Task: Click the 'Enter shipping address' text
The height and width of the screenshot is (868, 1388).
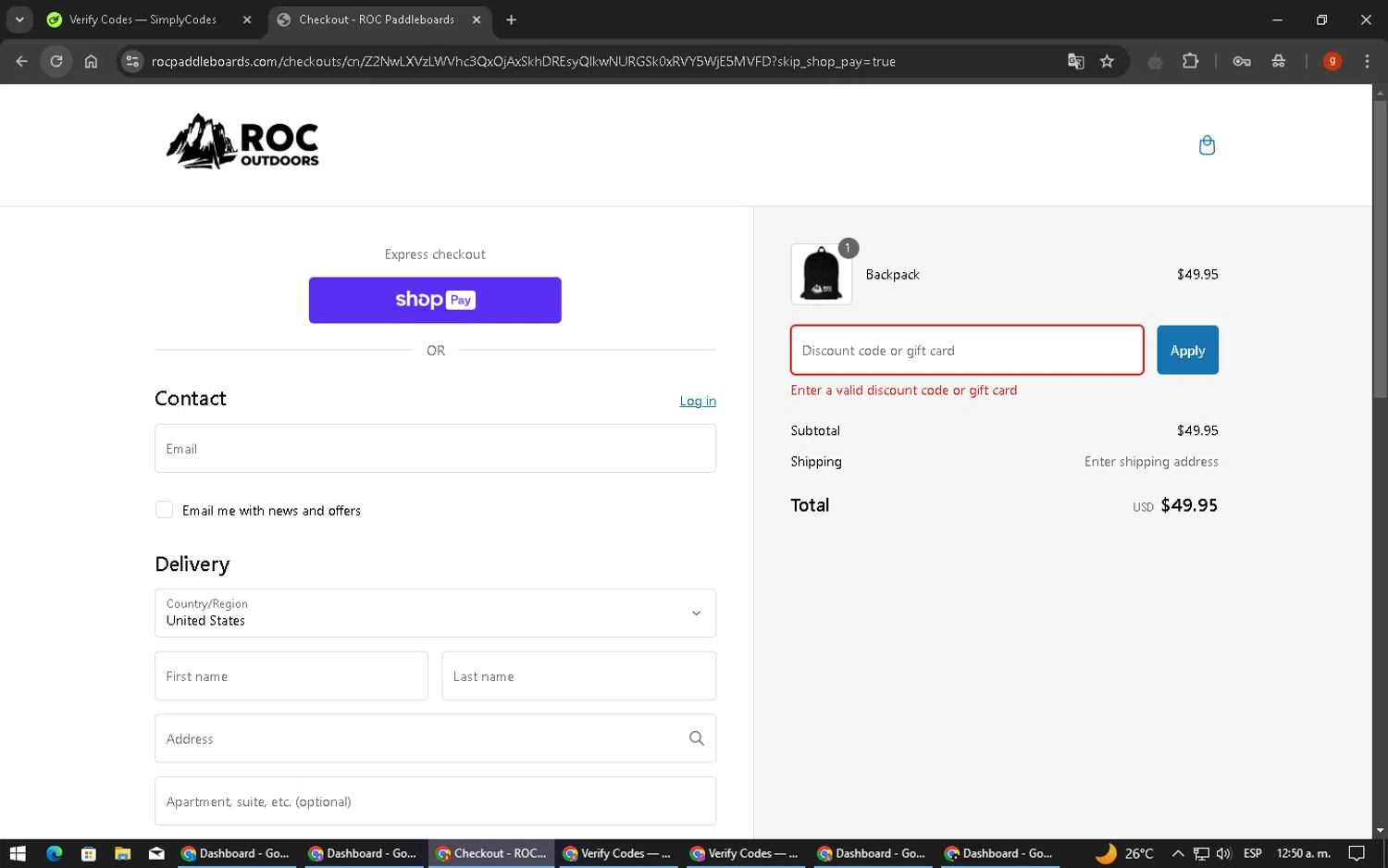Action: click(x=1151, y=462)
